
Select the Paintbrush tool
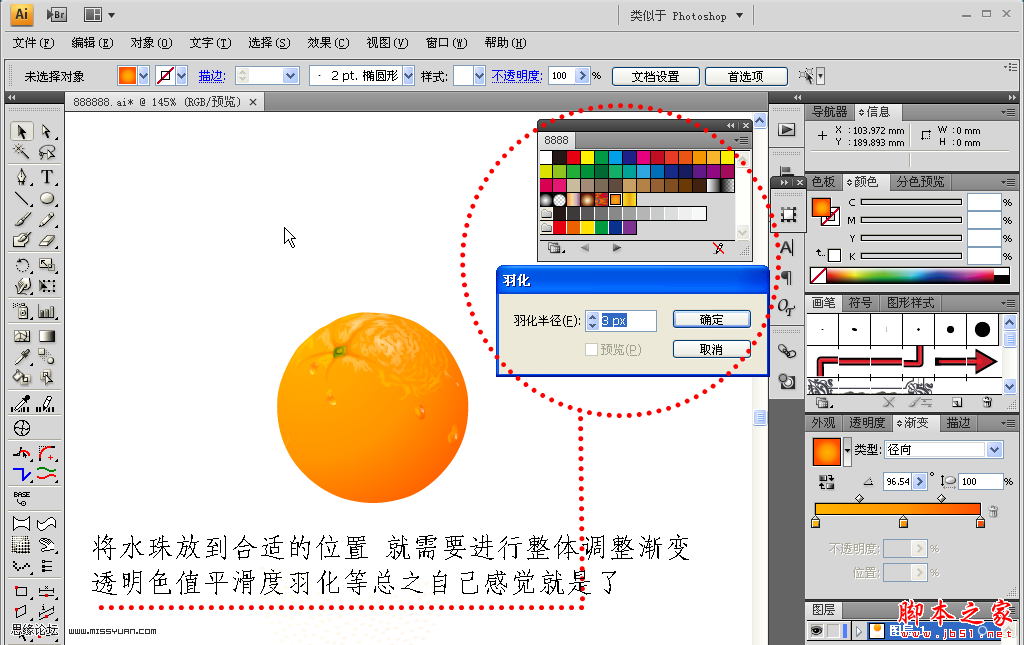click(22, 219)
